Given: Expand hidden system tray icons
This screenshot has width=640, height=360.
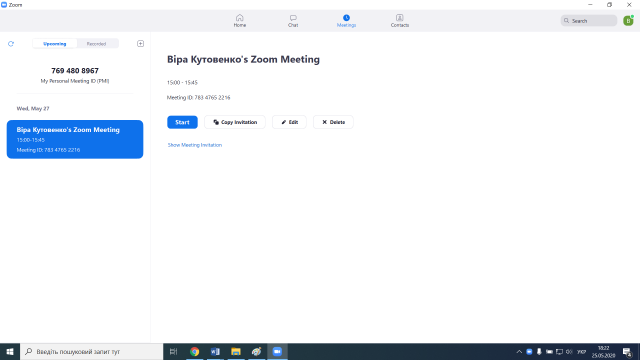Looking at the screenshot, I should point(519,351).
